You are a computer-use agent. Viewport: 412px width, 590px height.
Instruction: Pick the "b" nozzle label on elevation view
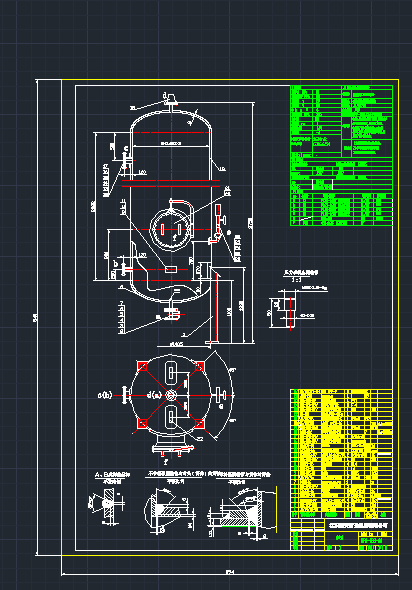coord(116,263)
